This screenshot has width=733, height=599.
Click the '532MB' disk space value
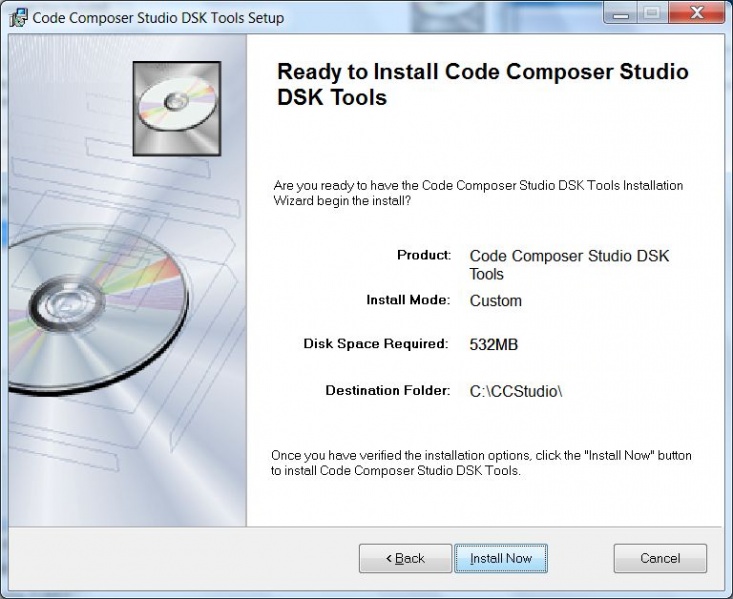pos(494,345)
